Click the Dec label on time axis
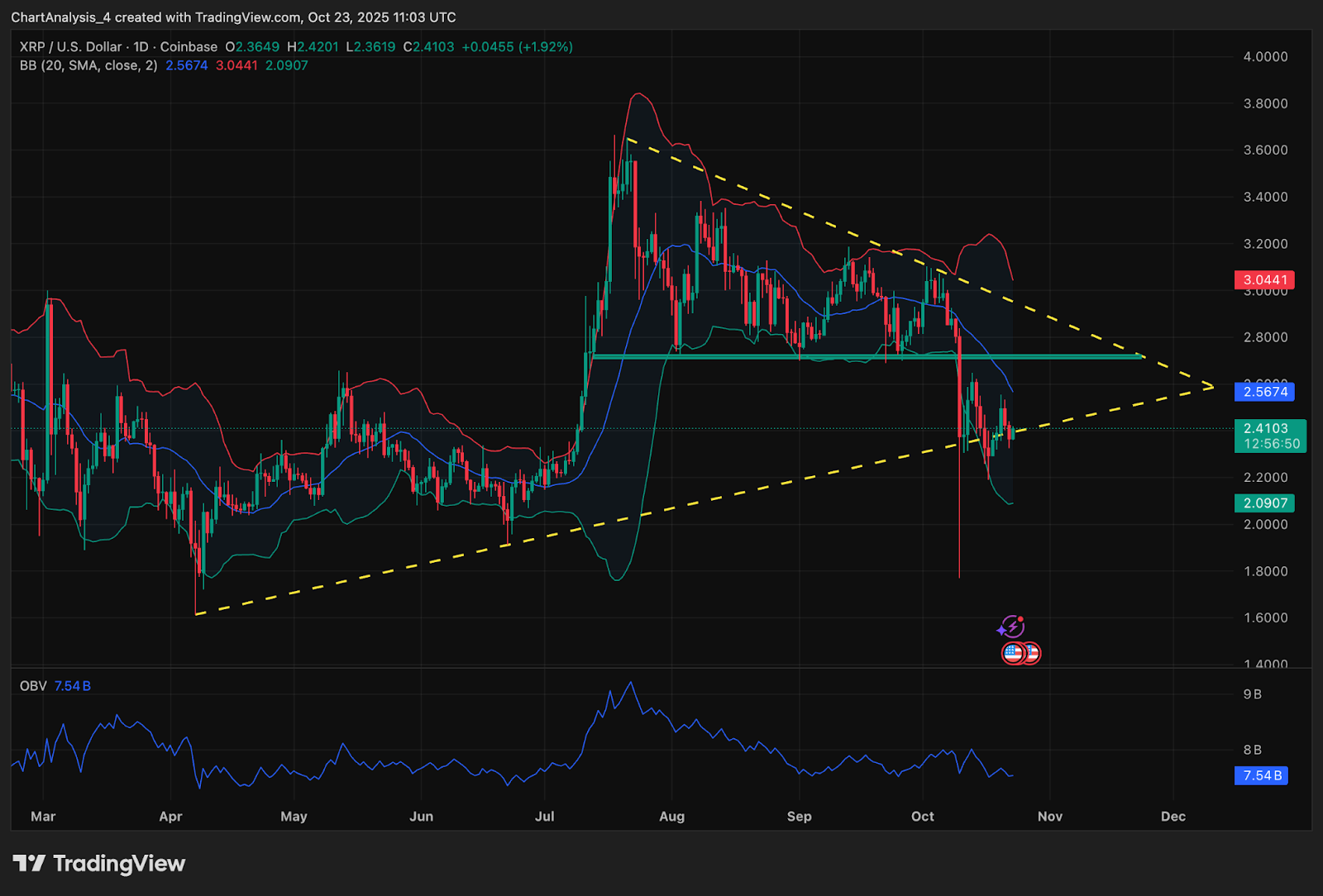1323x896 pixels. pyautogui.click(x=1173, y=817)
